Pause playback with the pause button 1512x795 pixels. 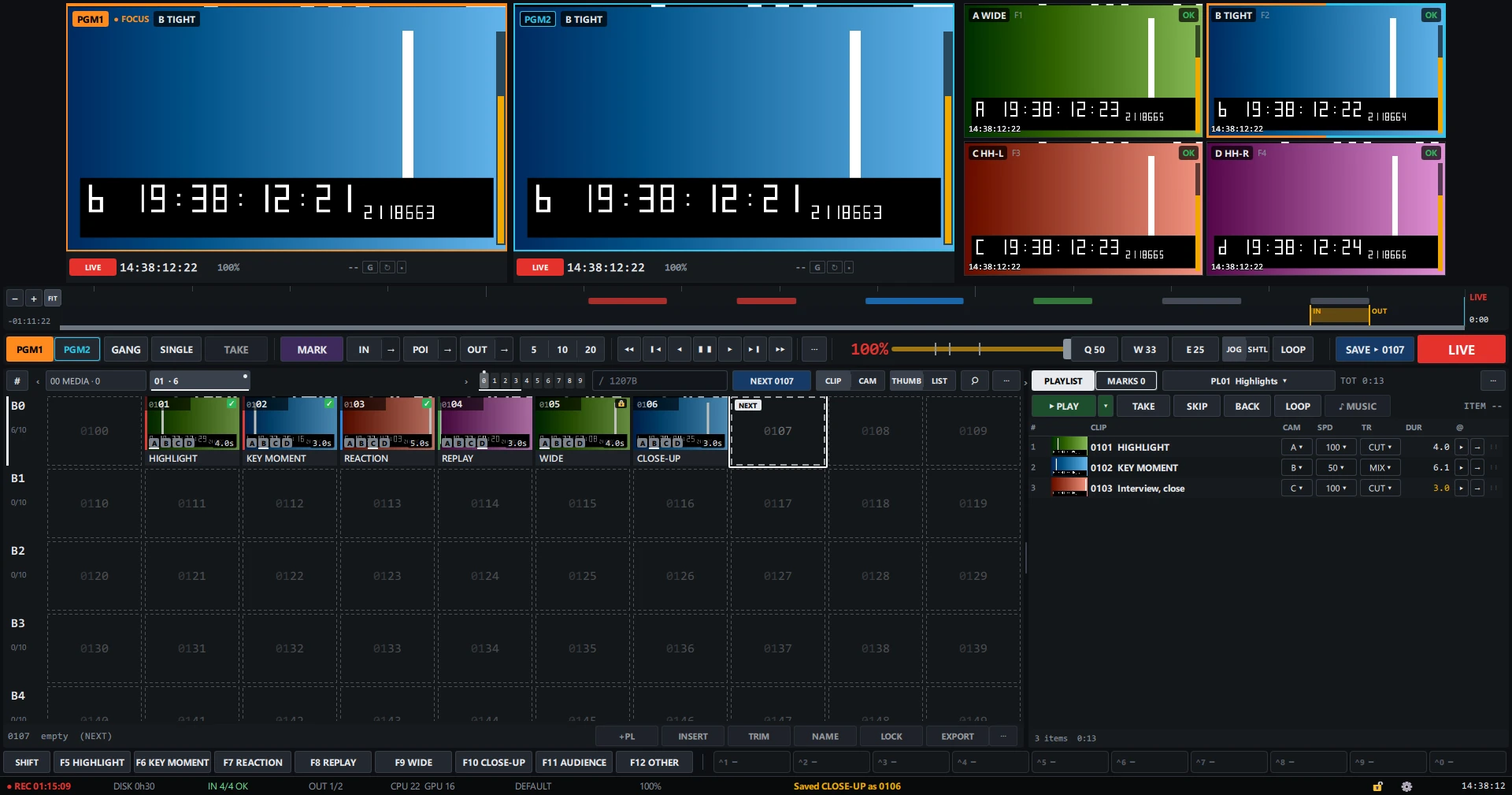pyautogui.click(x=704, y=350)
